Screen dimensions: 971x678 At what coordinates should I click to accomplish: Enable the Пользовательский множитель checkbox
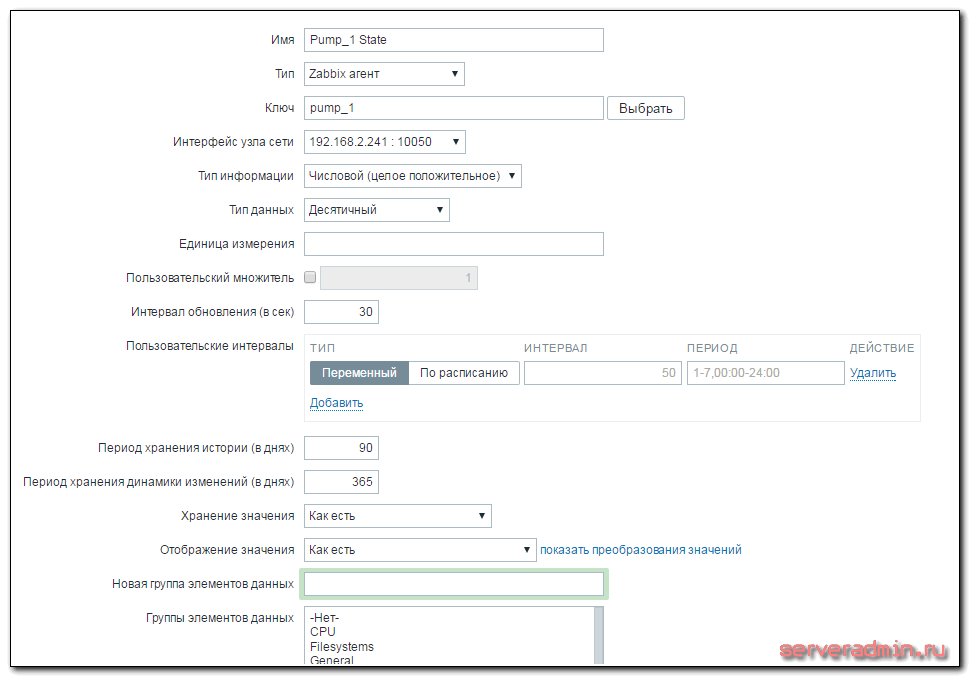pyautogui.click(x=310, y=278)
